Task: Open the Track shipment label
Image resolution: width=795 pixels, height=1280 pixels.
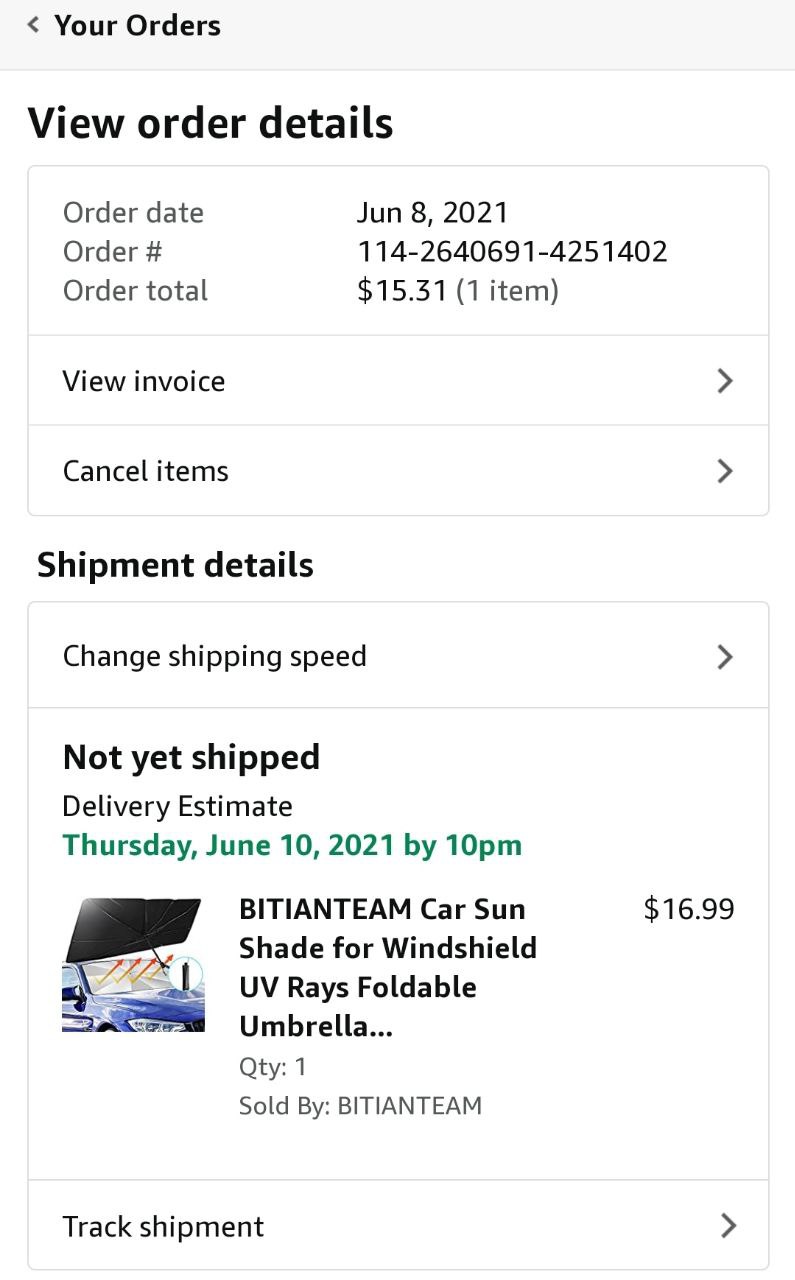Action: pos(163,1227)
